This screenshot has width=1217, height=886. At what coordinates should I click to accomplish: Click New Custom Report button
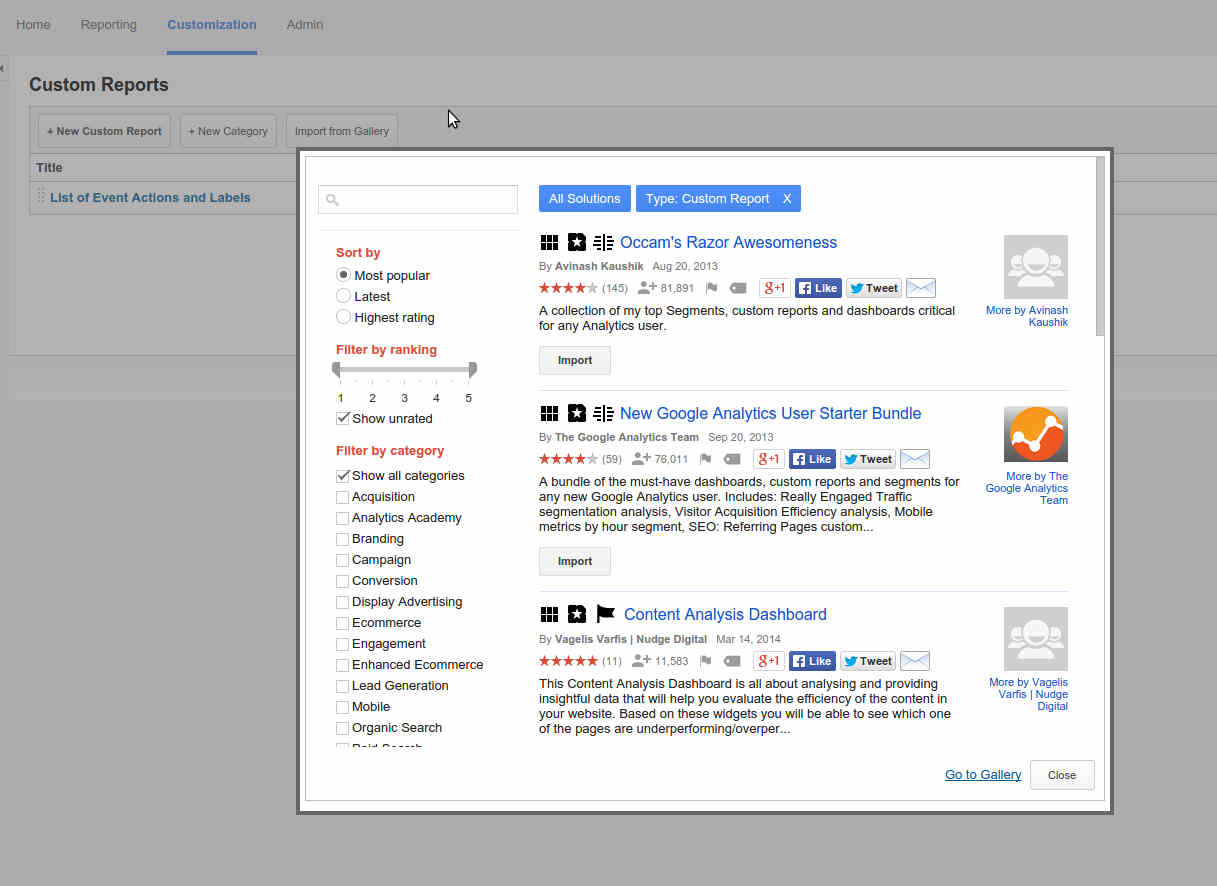tap(104, 131)
